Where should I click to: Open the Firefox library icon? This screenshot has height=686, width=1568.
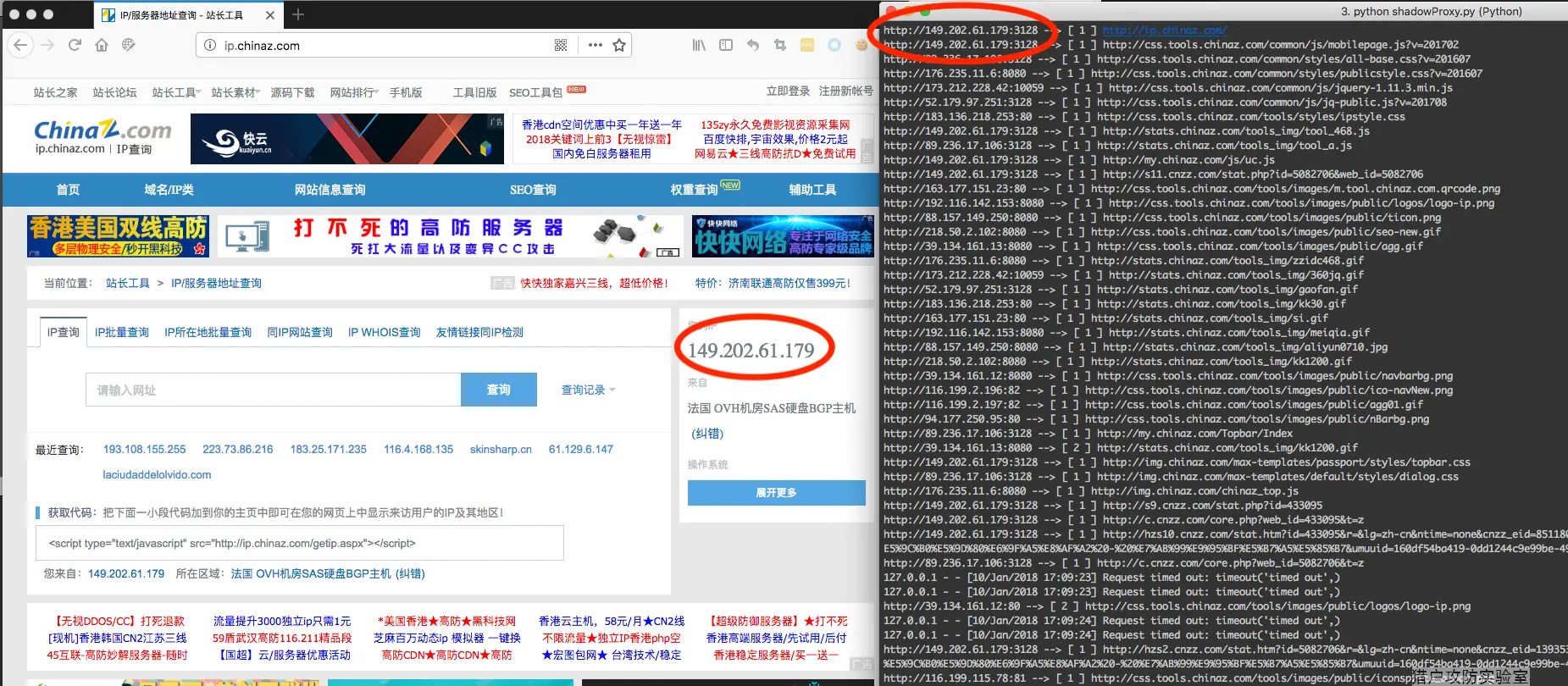pyautogui.click(x=699, y=46)
